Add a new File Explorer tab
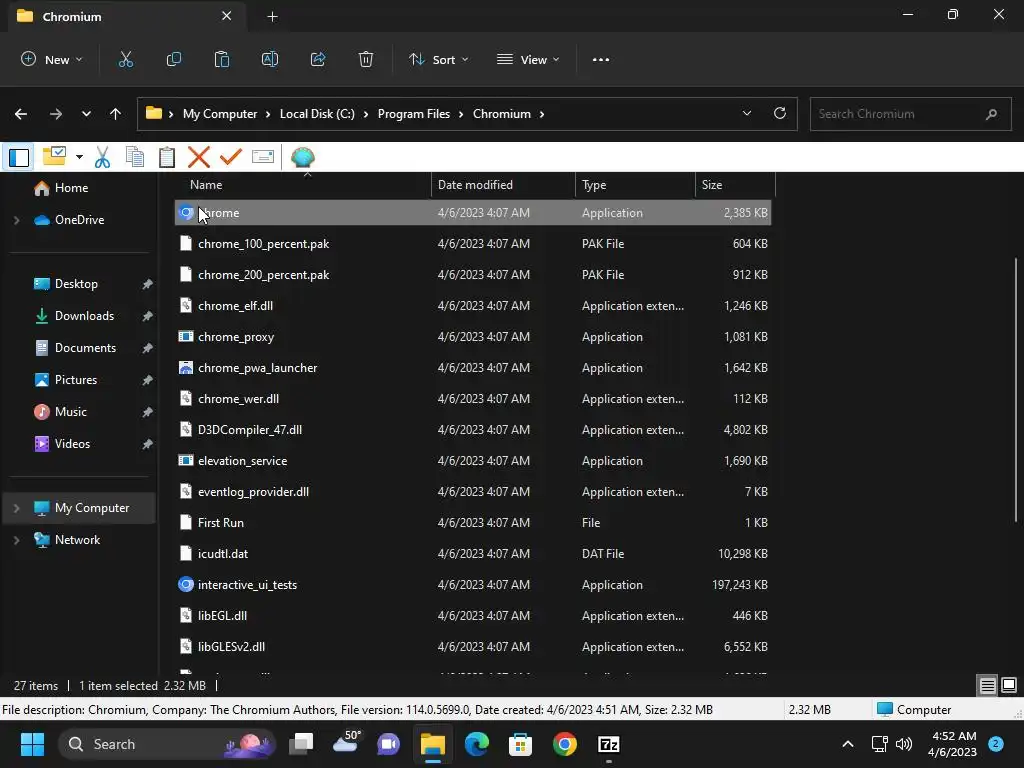Screen dimensions: 1024x768 [272, 17]
